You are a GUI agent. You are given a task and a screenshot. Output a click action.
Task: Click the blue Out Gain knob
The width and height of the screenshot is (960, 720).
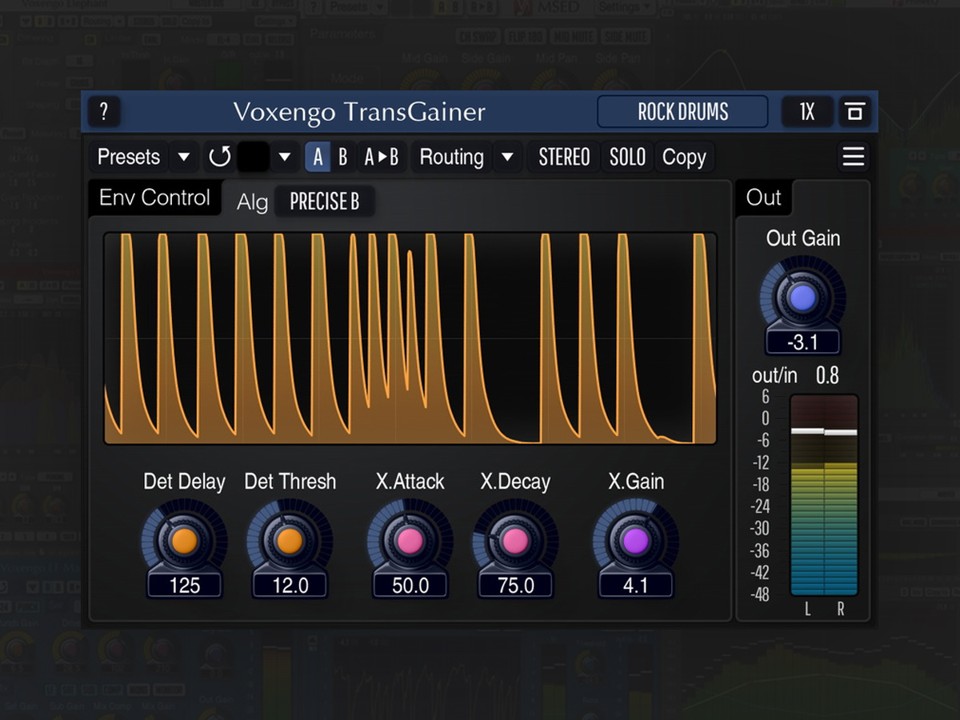(x=803, y=298)
